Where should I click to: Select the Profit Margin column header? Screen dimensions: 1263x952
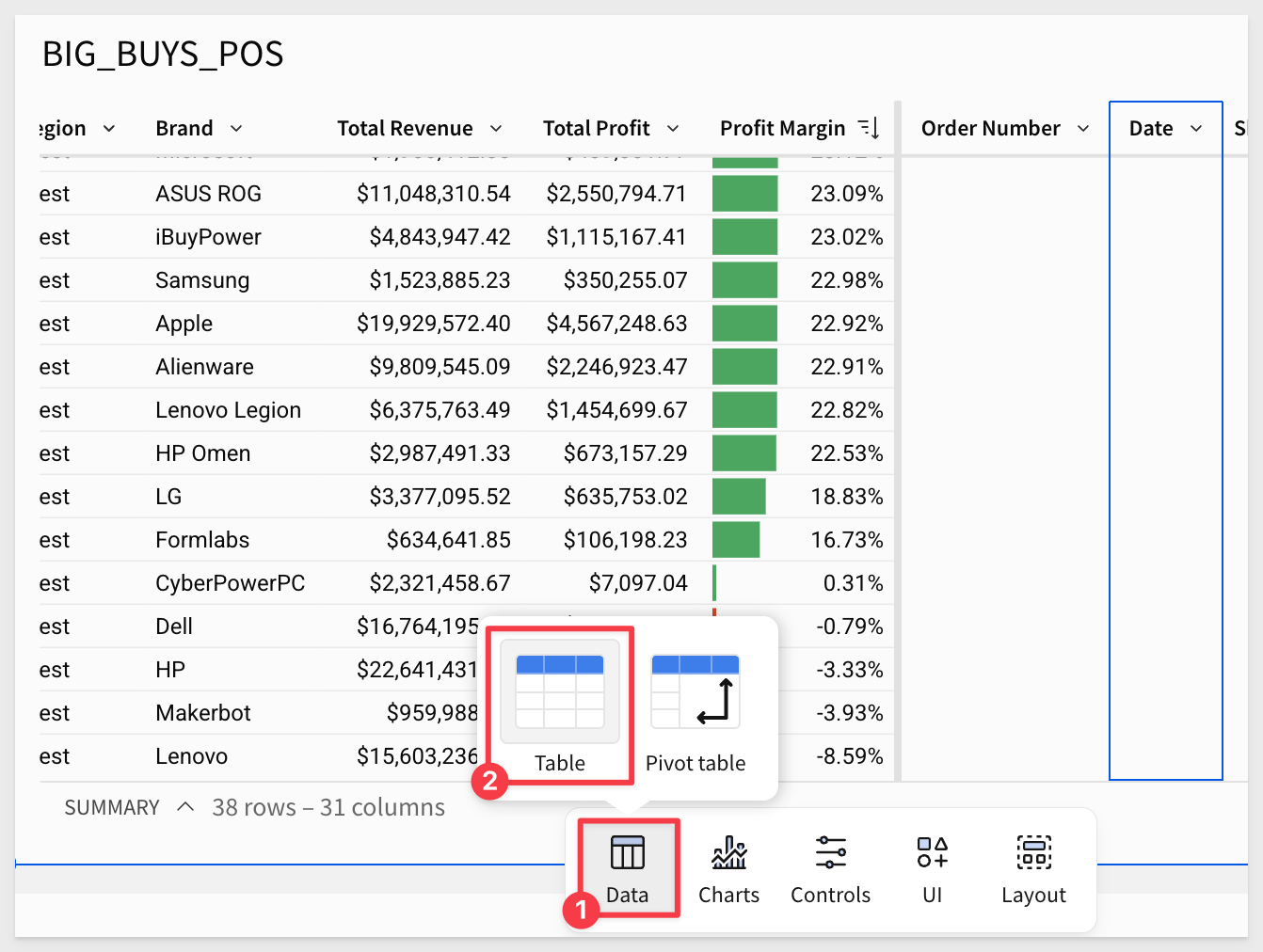[x=782, y=128]
